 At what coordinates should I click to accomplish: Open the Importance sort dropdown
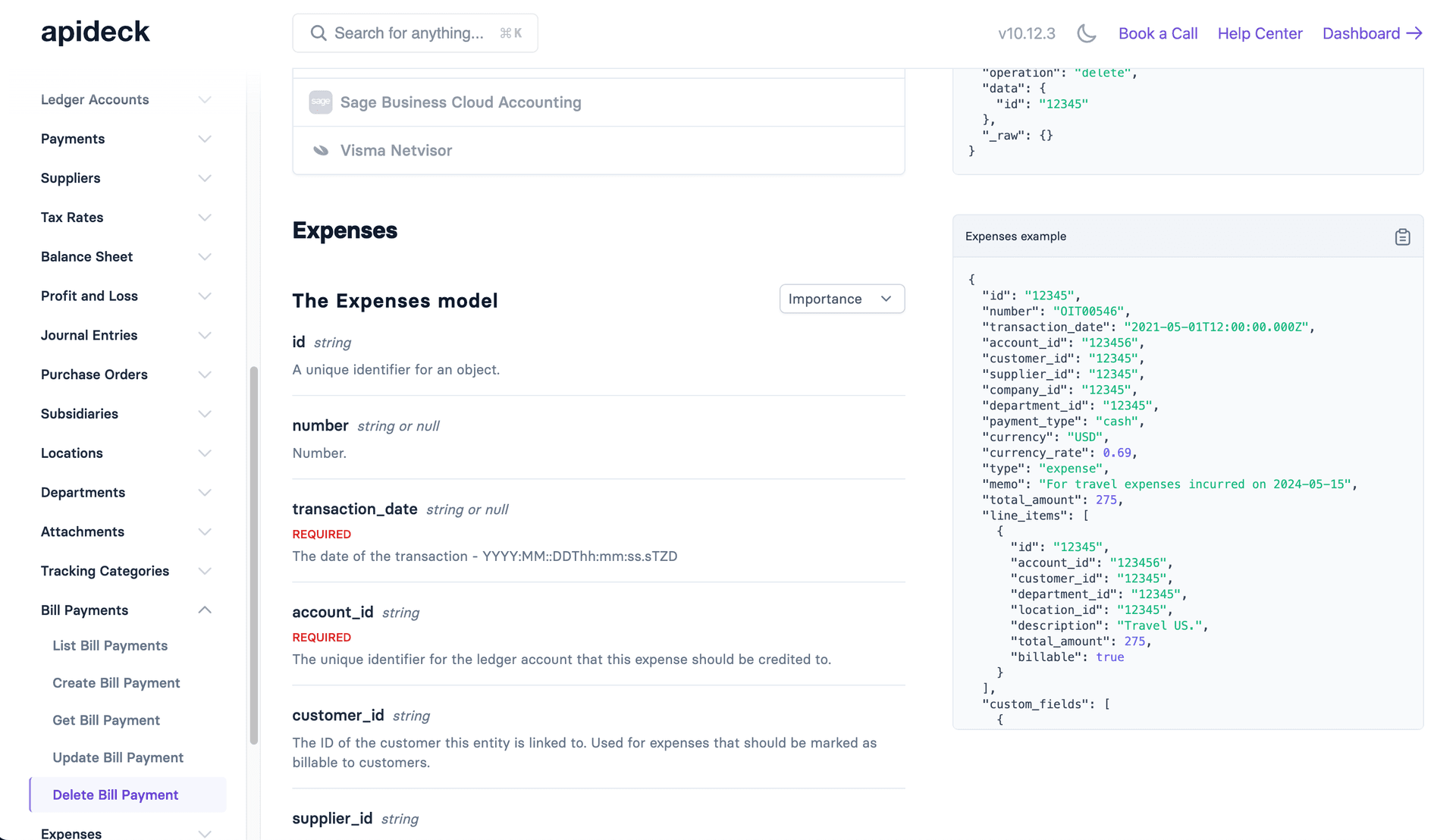[842, 299]
